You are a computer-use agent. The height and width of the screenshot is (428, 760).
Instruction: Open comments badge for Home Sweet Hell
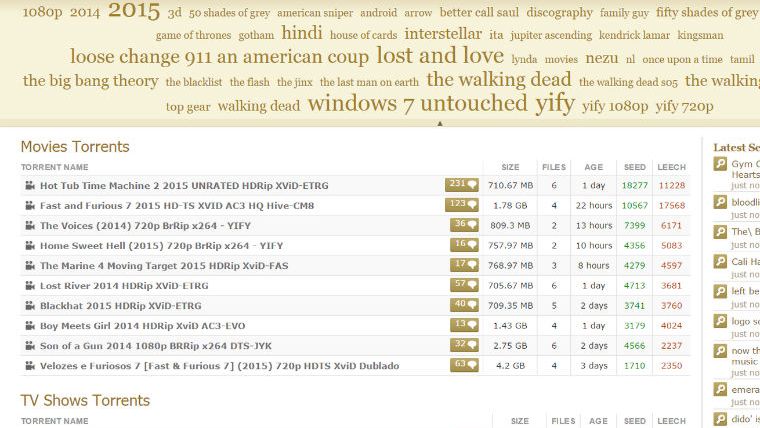[x=464, y=245]
